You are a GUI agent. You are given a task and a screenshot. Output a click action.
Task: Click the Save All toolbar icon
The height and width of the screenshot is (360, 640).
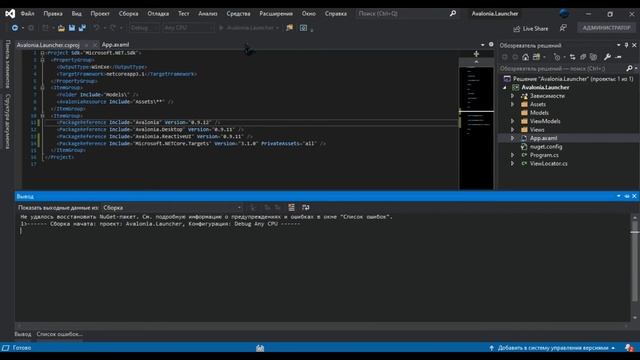click(82, 28)
